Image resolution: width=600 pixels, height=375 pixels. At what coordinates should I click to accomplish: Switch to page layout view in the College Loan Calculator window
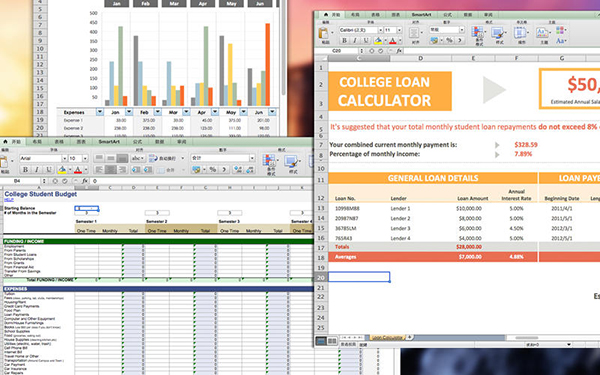click(332, 341)
